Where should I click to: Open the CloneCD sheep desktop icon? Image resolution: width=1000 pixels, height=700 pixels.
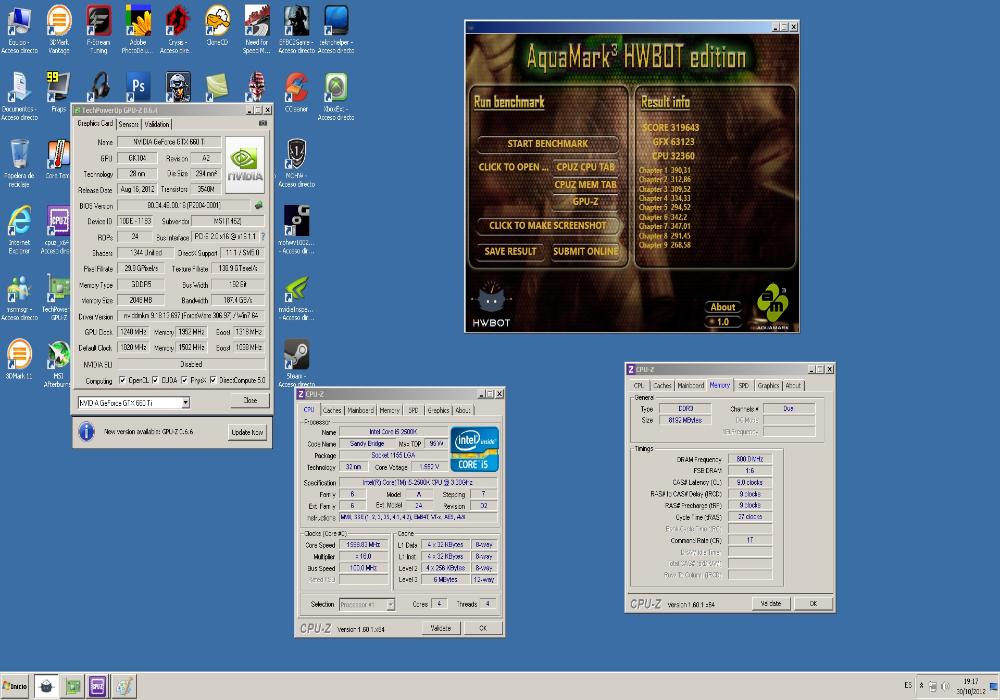pyautogui.click(x=217, y=27)
